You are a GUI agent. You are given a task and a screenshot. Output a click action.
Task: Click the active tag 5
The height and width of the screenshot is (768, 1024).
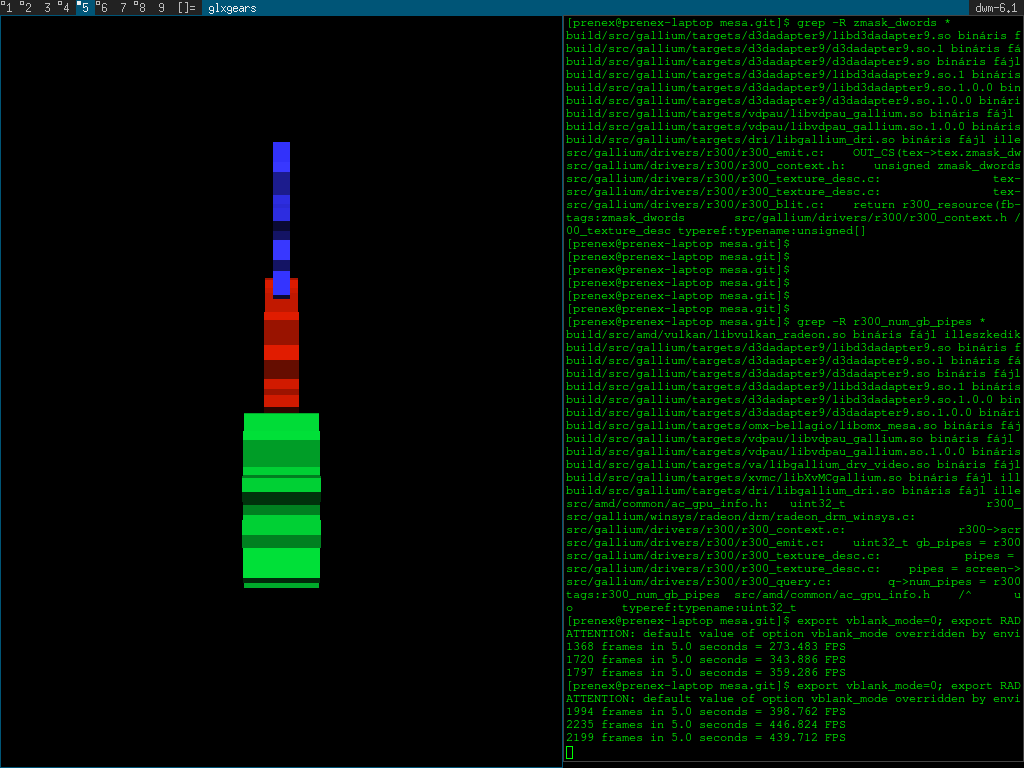tap(85, 8)
